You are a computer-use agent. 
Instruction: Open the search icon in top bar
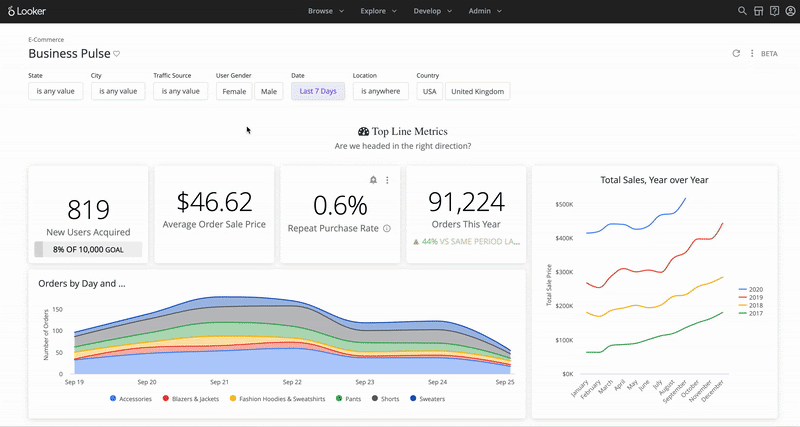[x=742, y=11]
